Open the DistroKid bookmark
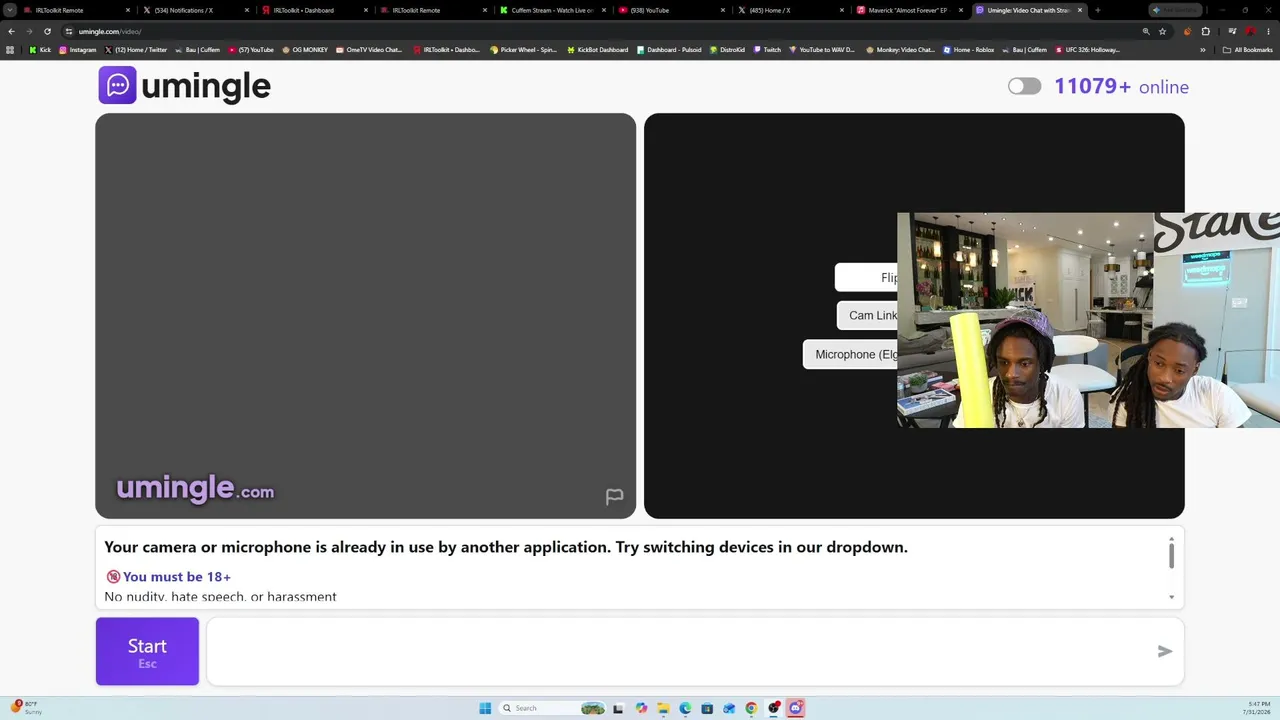This screenshot has width=1280, height=720. click(x=727, y=50)
